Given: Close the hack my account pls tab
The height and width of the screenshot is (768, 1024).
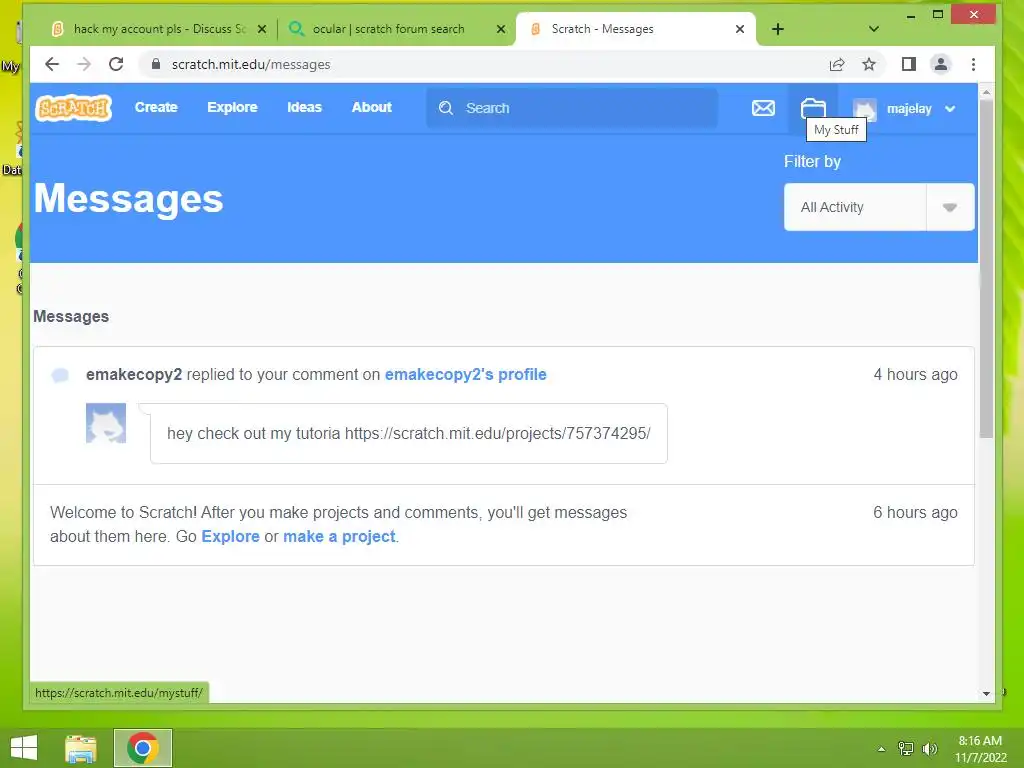Looking at the screenshot, I should click(x=262, y=29).
